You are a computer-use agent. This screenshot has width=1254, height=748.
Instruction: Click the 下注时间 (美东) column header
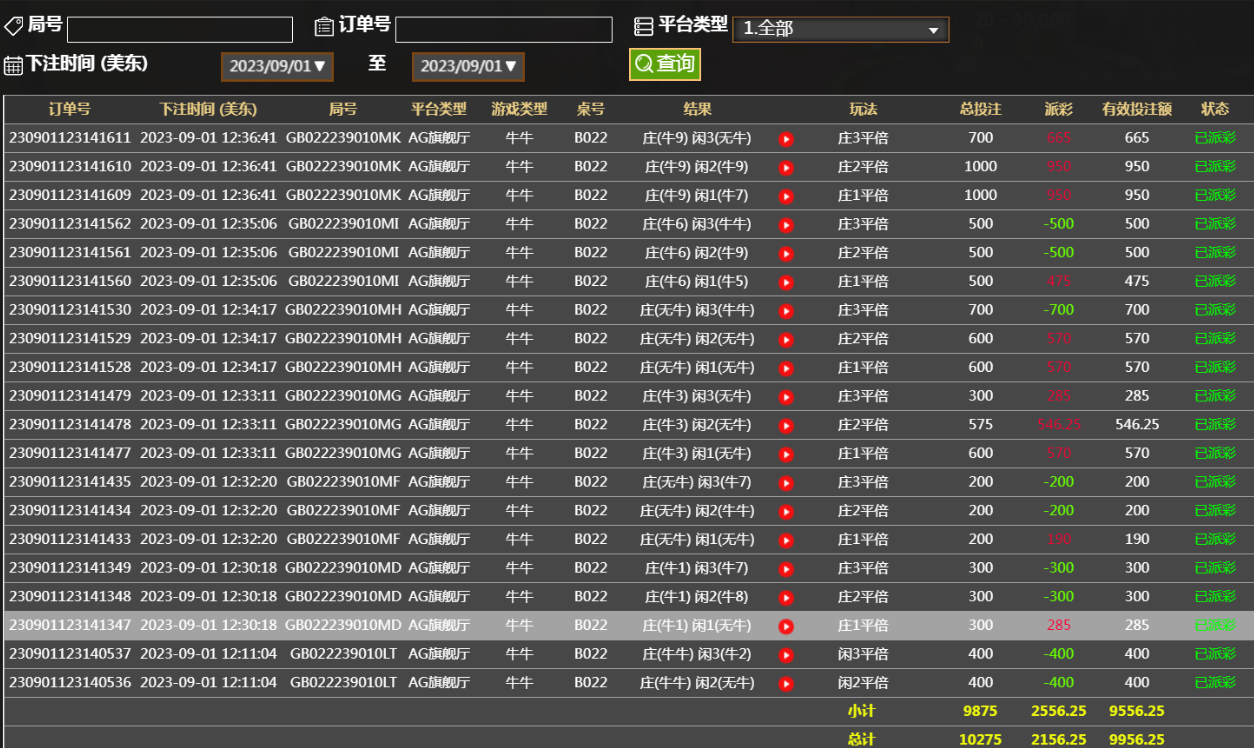coord(208,109)
